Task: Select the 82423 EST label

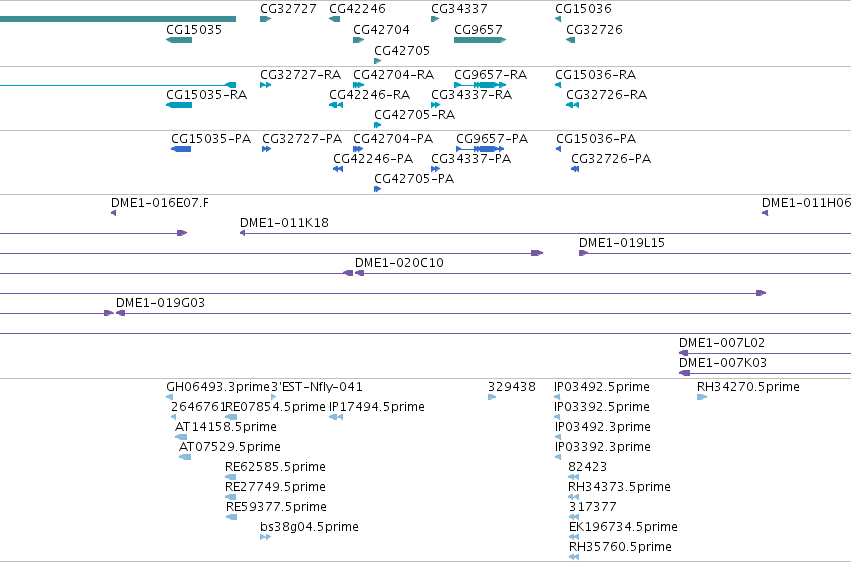Action: click(587, 468)
